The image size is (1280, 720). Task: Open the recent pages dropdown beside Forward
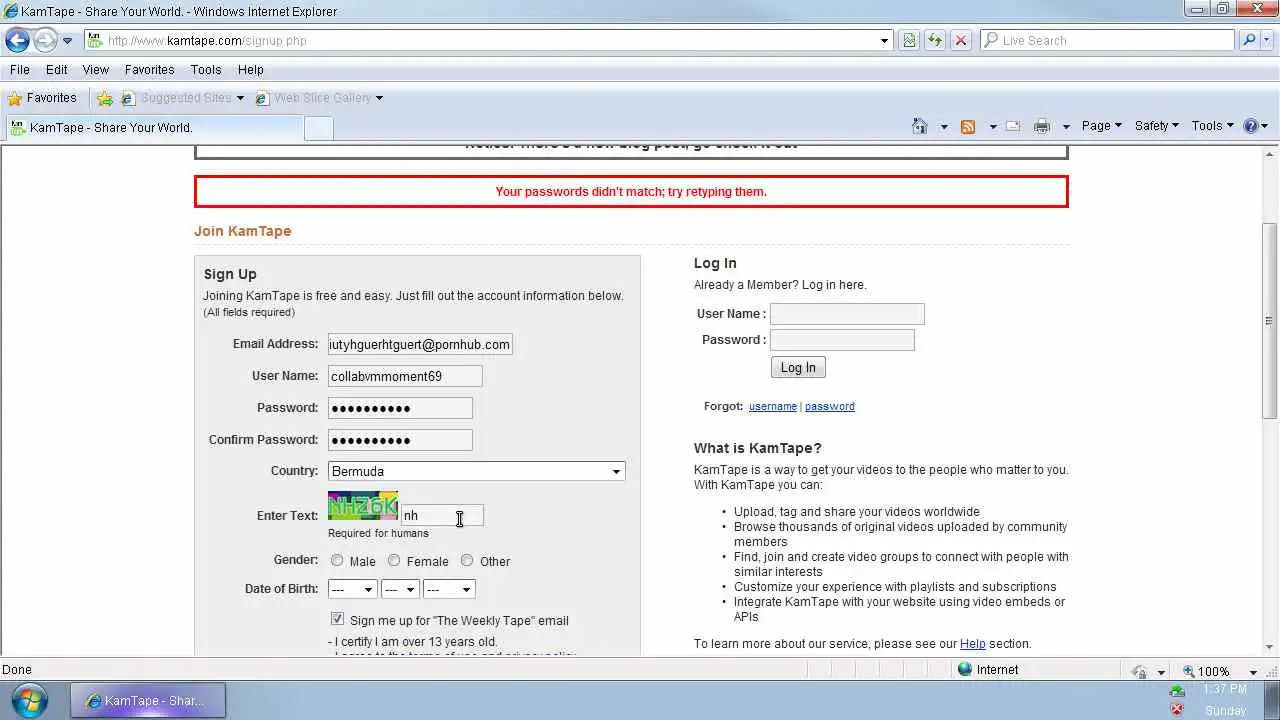(67, 41)
